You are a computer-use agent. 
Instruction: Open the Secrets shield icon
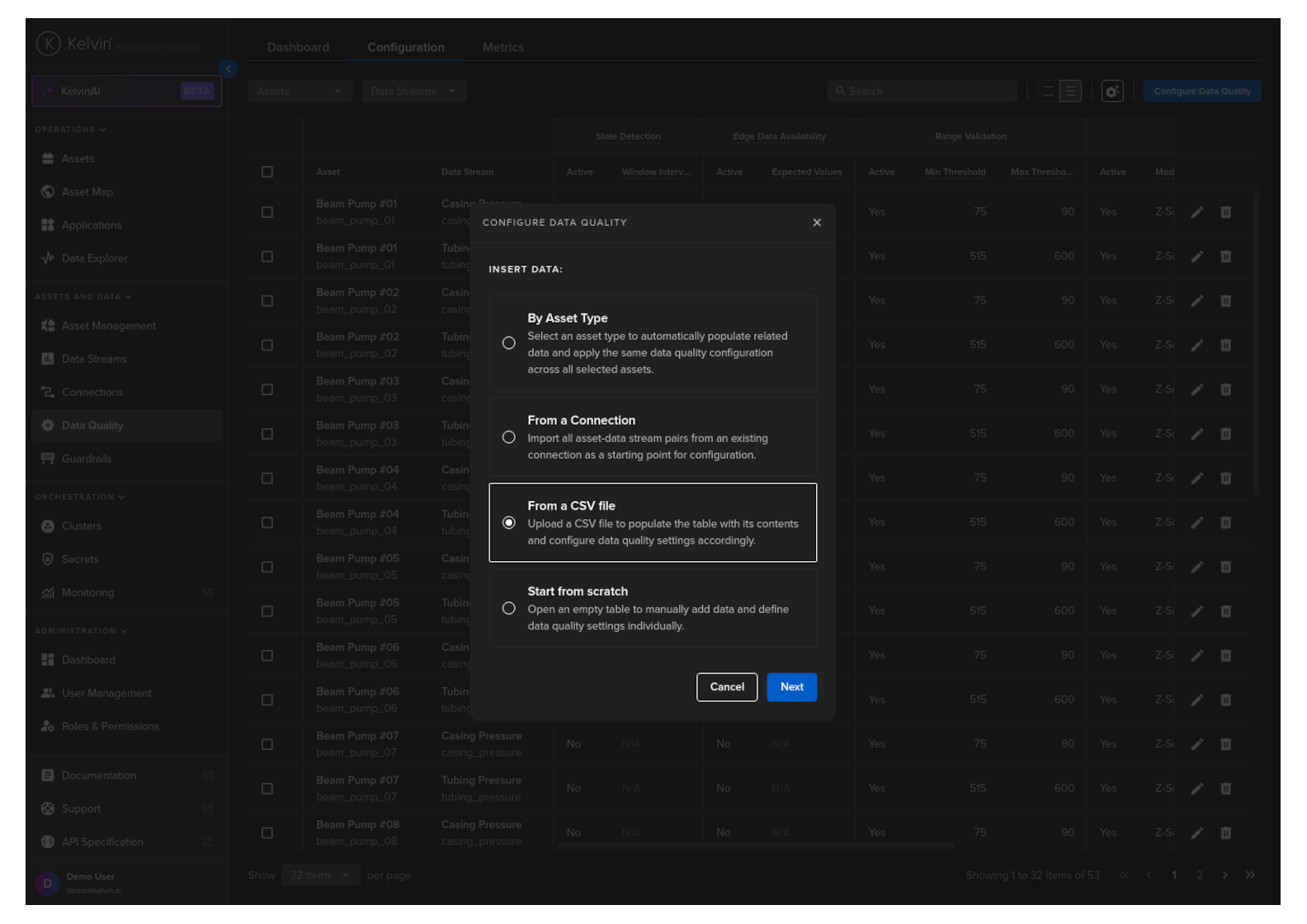click(x=48, y=559)
